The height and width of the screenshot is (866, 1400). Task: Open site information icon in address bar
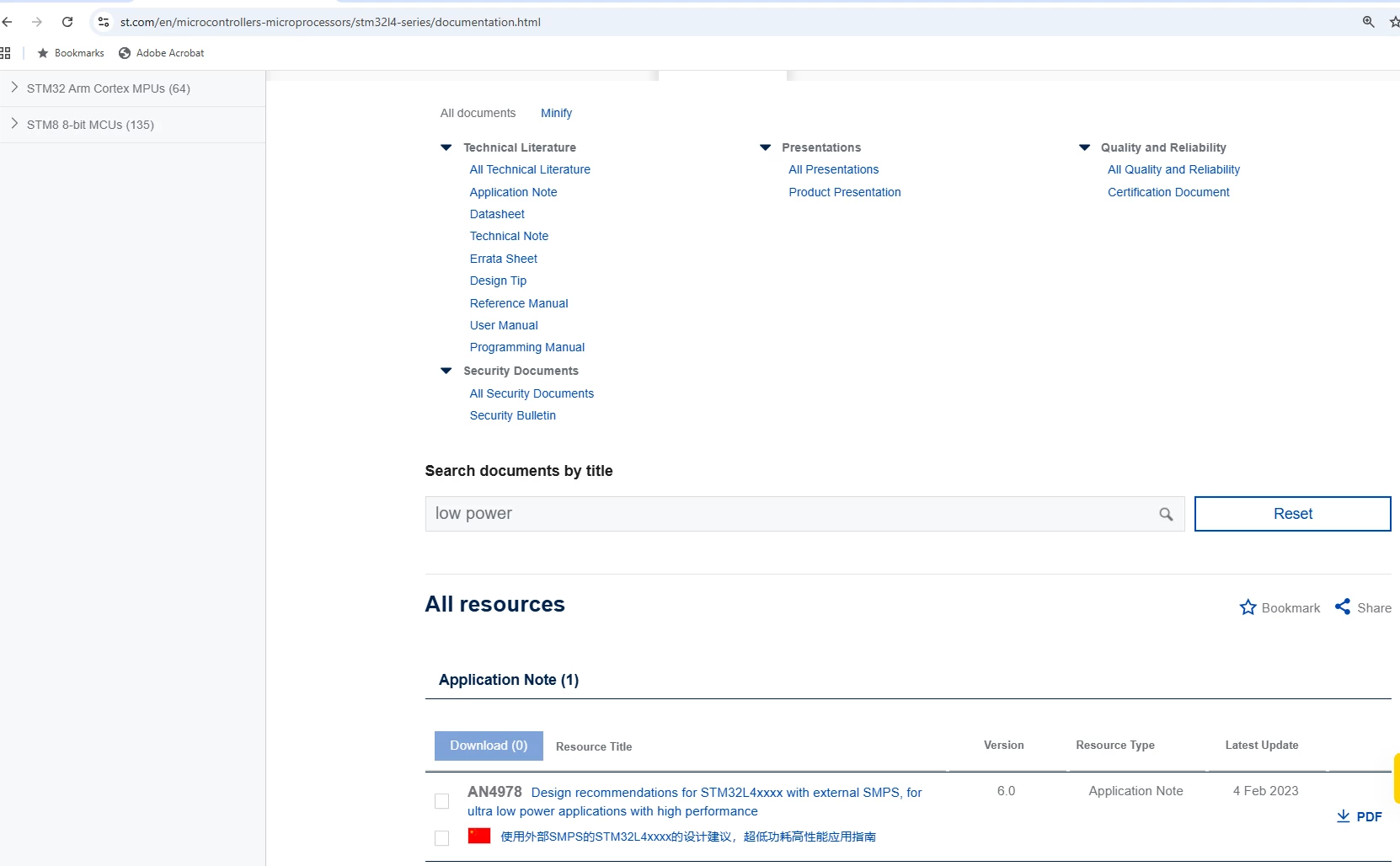(104, 22)
